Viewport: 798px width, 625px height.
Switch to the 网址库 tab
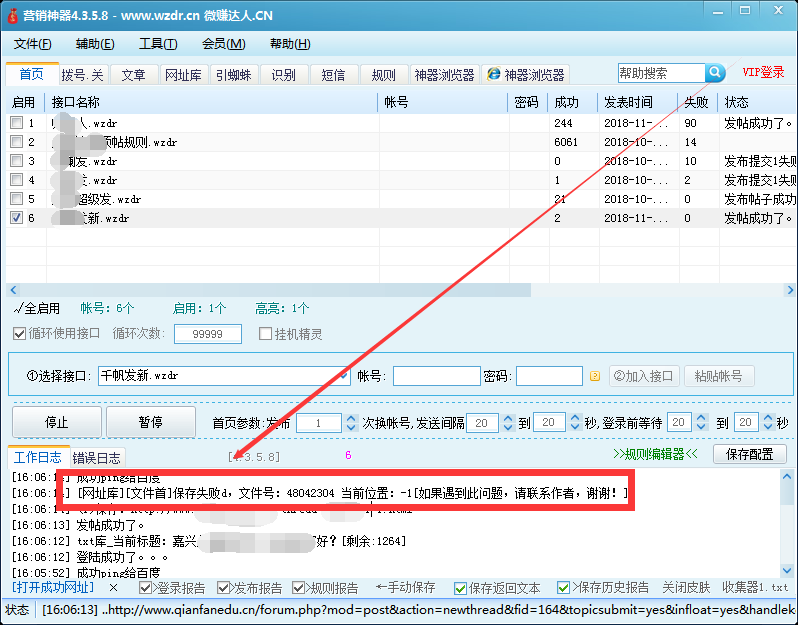point(183,75)
